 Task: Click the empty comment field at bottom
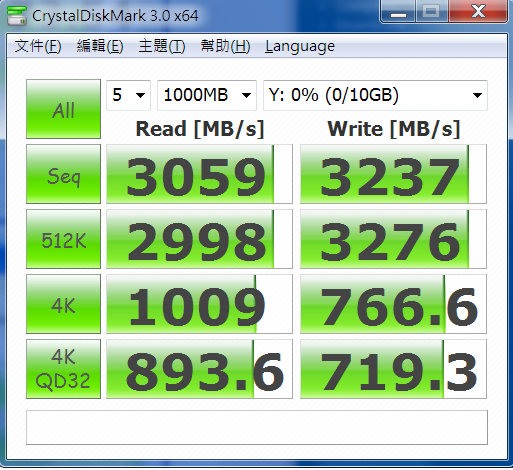(x=257, y=428)
